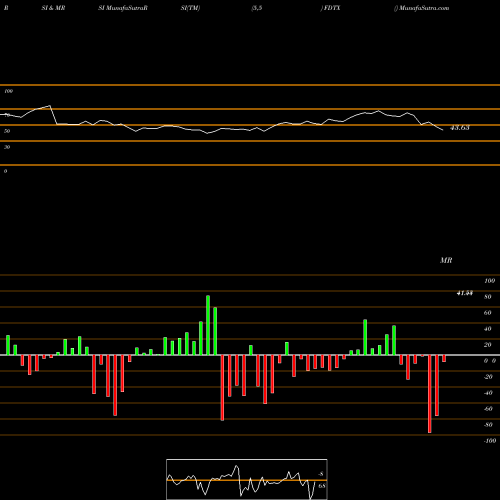500x500 pixels.
Task: Open the mini overview chart thumbnail
Action: pos(247,479)
